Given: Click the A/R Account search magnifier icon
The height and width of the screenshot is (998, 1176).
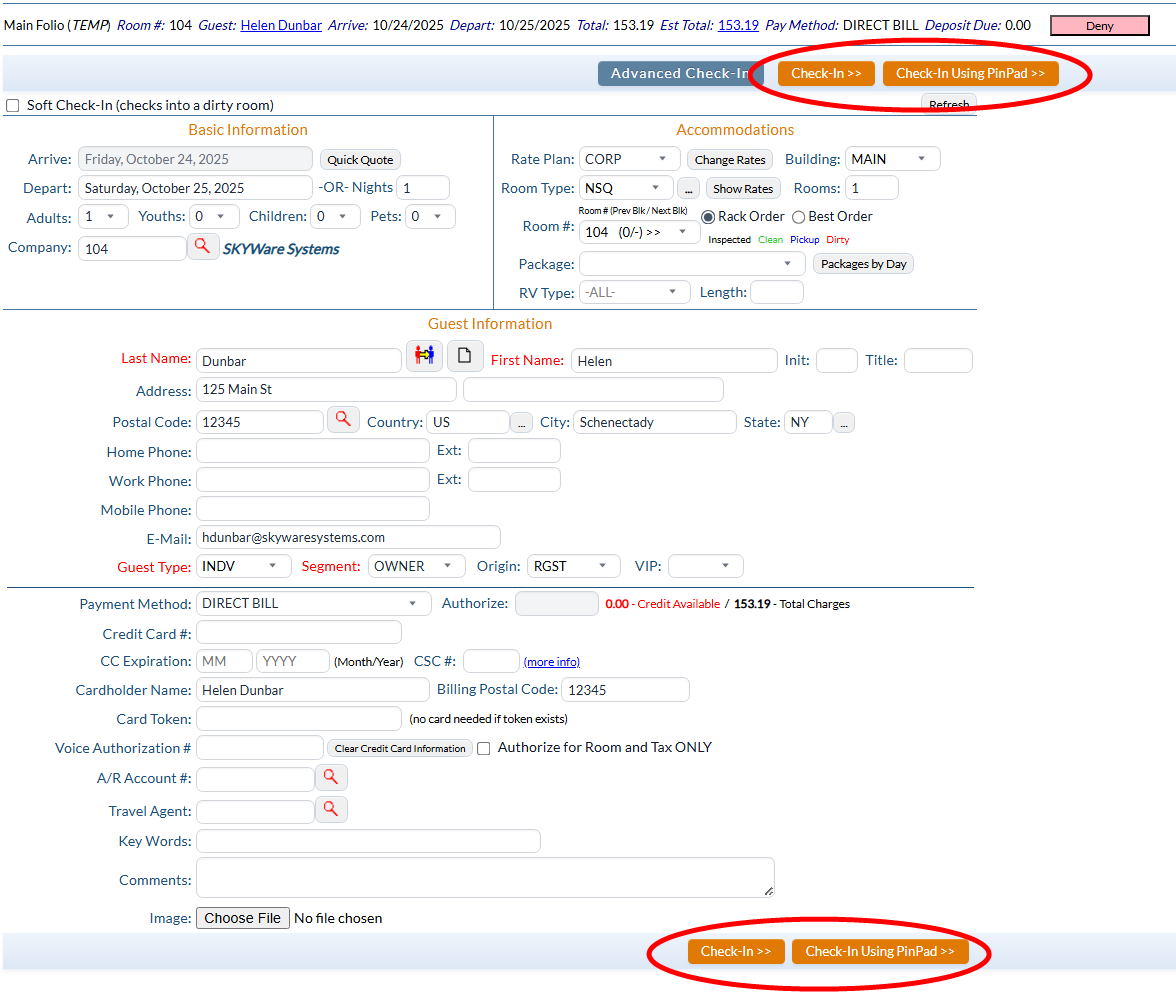Looking at the screenshot, I should click(x=331, y=777).
